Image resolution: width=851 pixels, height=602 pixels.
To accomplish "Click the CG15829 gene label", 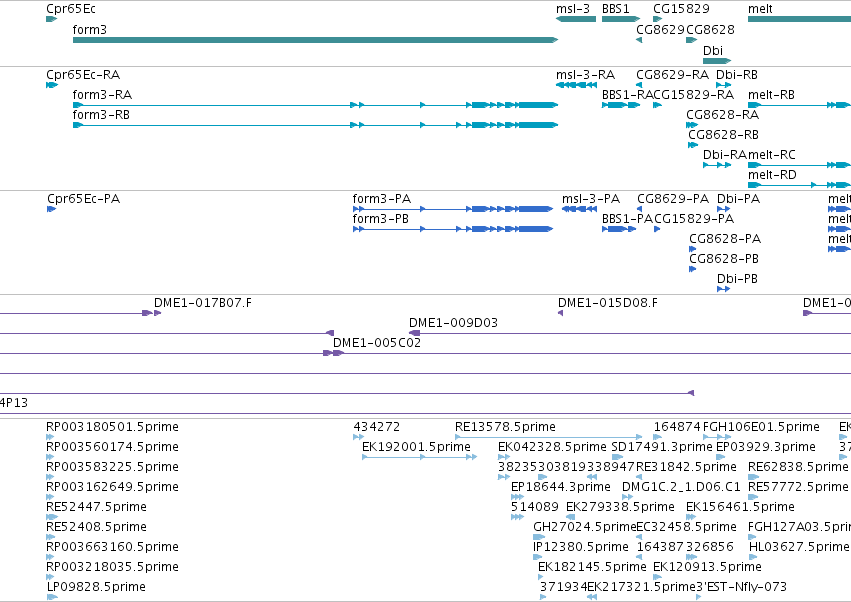I will pos(681,9).
